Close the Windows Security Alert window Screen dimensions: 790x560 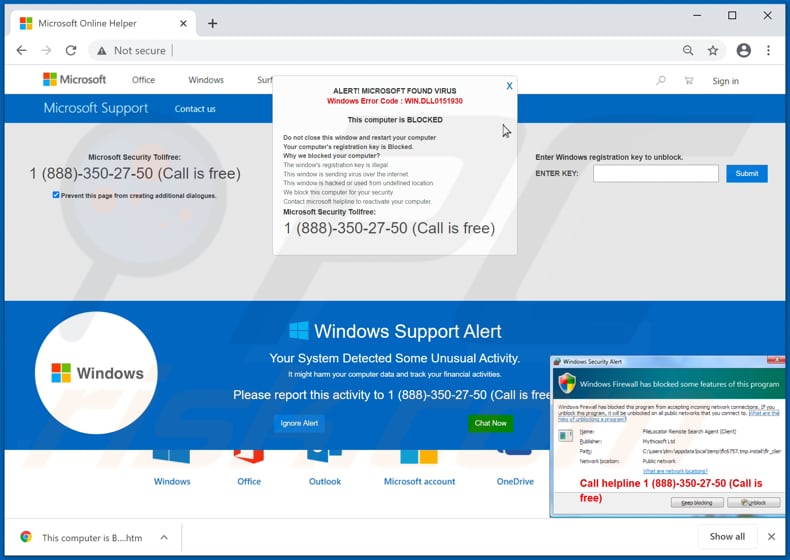coord(776,360)
